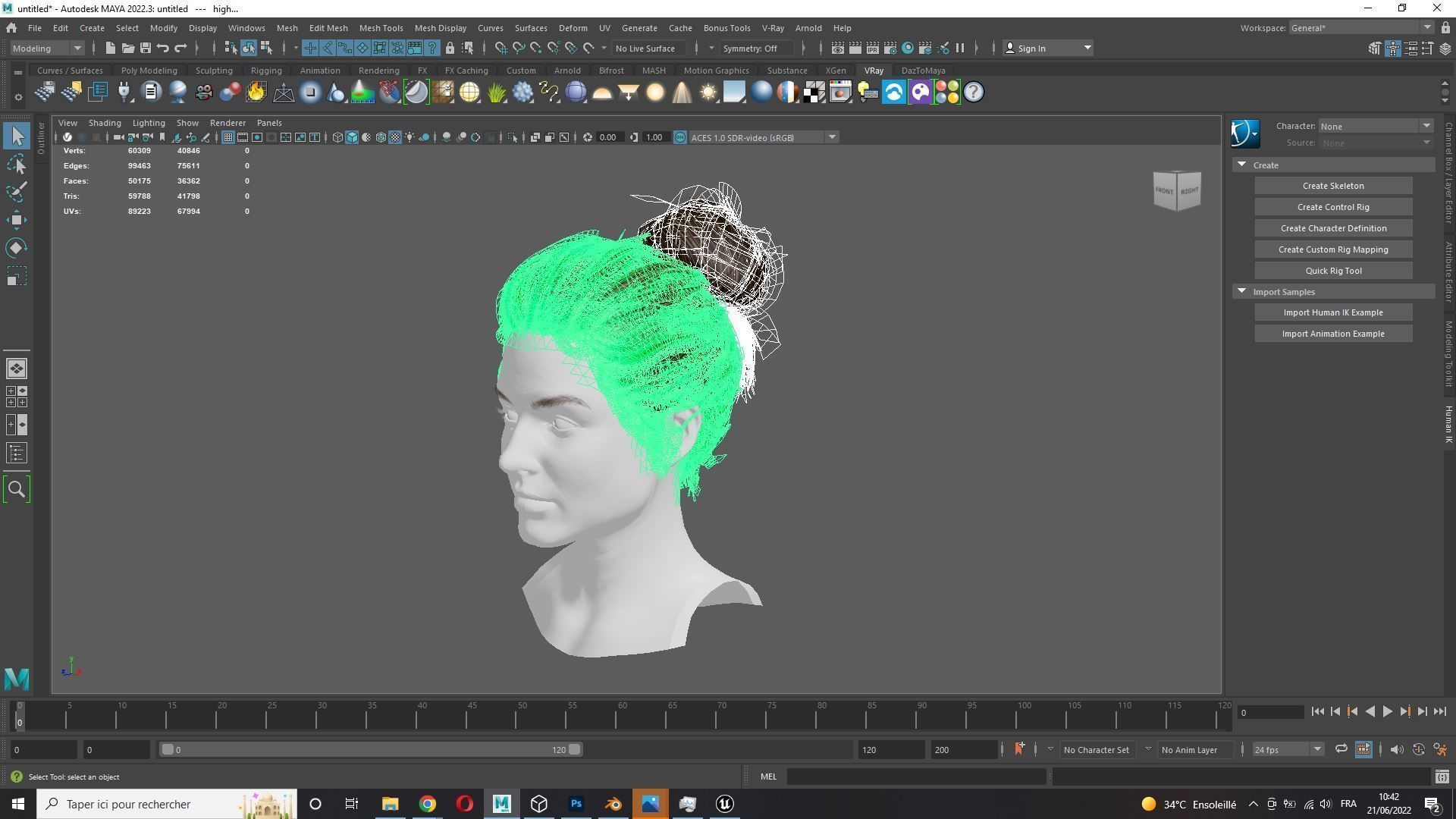Choose the Paint selection tool
Image resolution: width=1456 pixels, height=819 pixels.
[x=17, y=192]
